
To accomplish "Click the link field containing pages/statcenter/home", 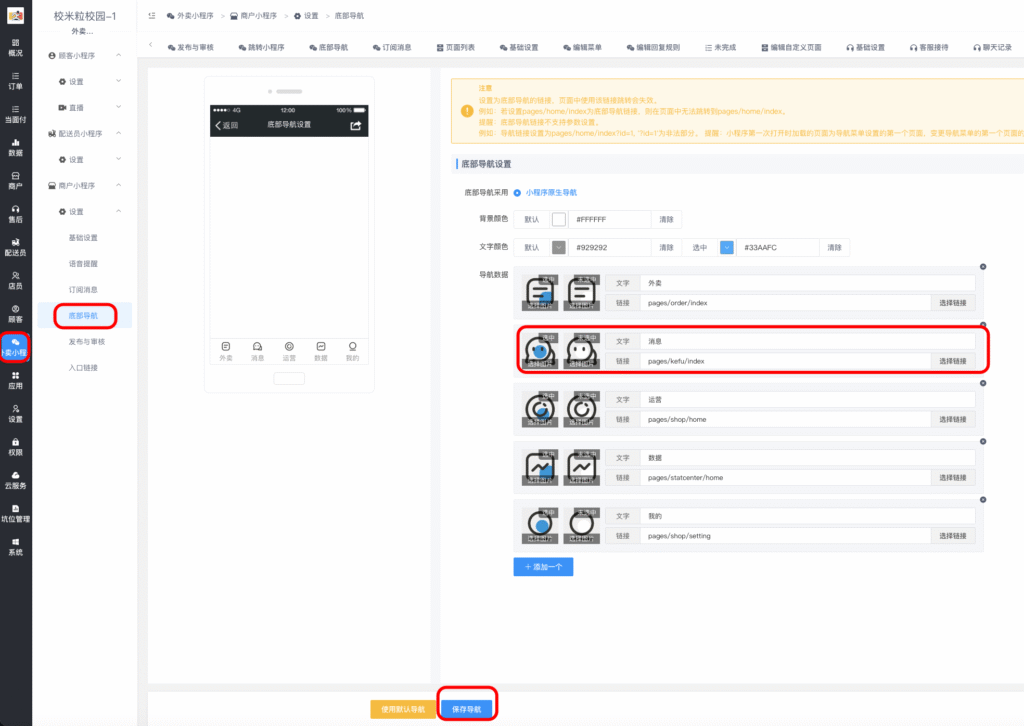I will [784, 477].
